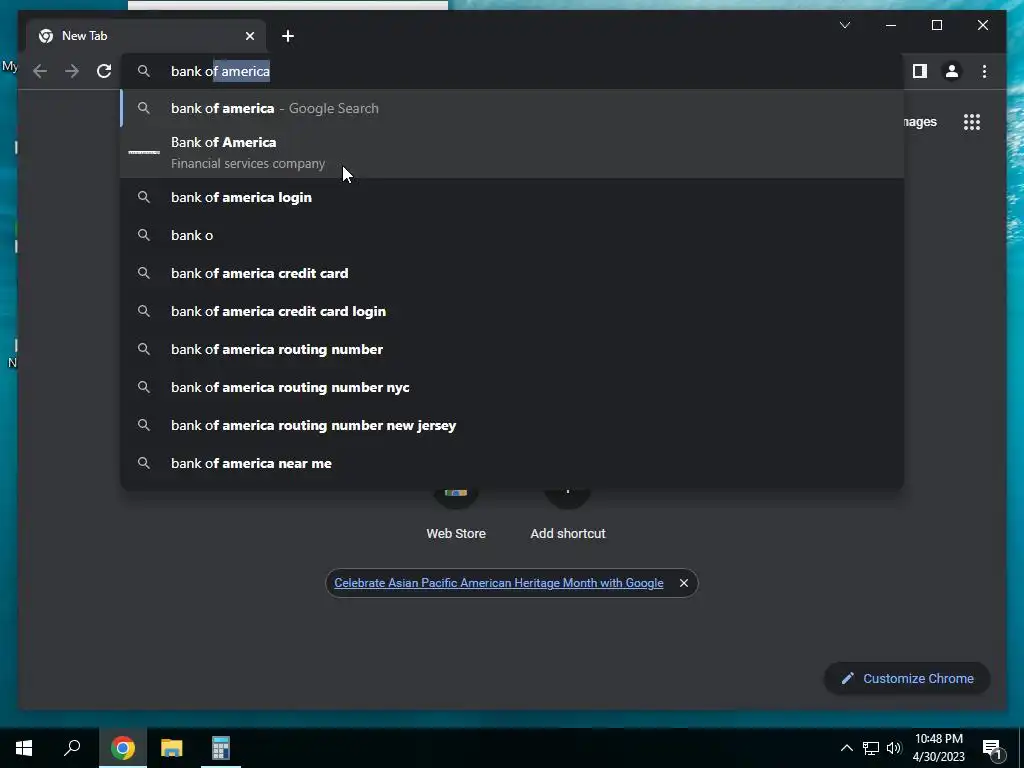Screen dimensions: 1024x768
Task: Open network status tray icon
Action: pyautogui.click(x=871, y=748)
